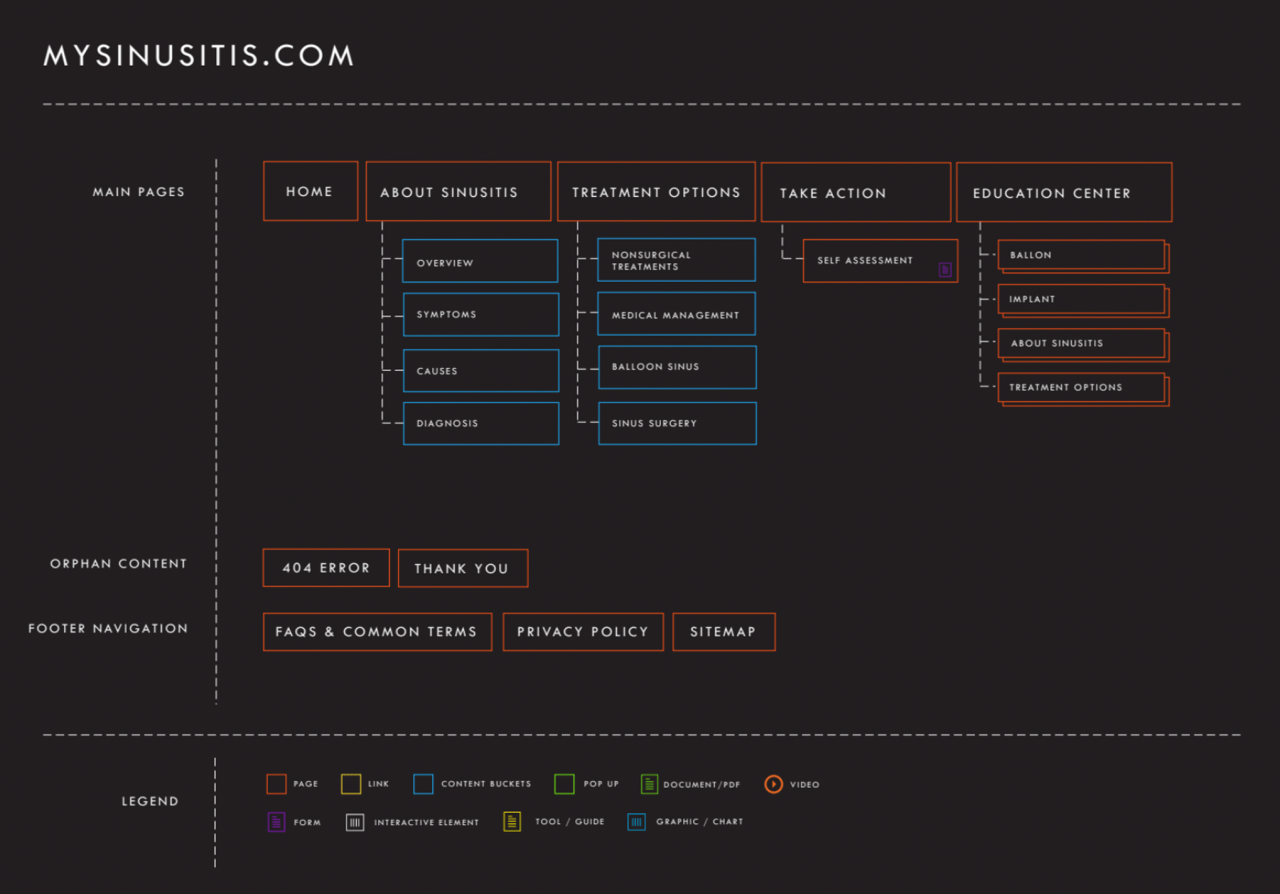The width and height of the screenshot is (1280, 894).
Task: Click the white Interactive Element legend icon
Action: [355, 822]
